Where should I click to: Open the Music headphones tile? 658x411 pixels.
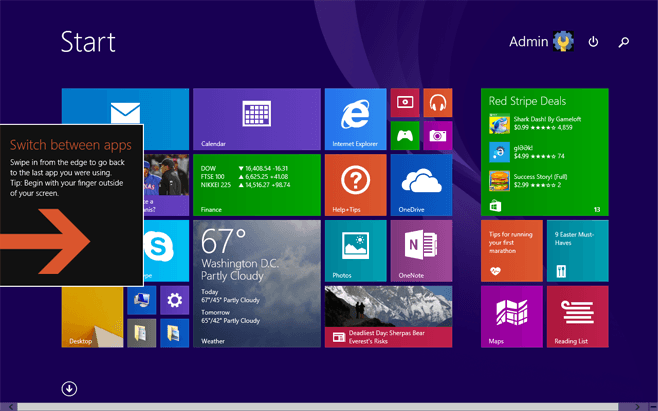coord(437,102)
